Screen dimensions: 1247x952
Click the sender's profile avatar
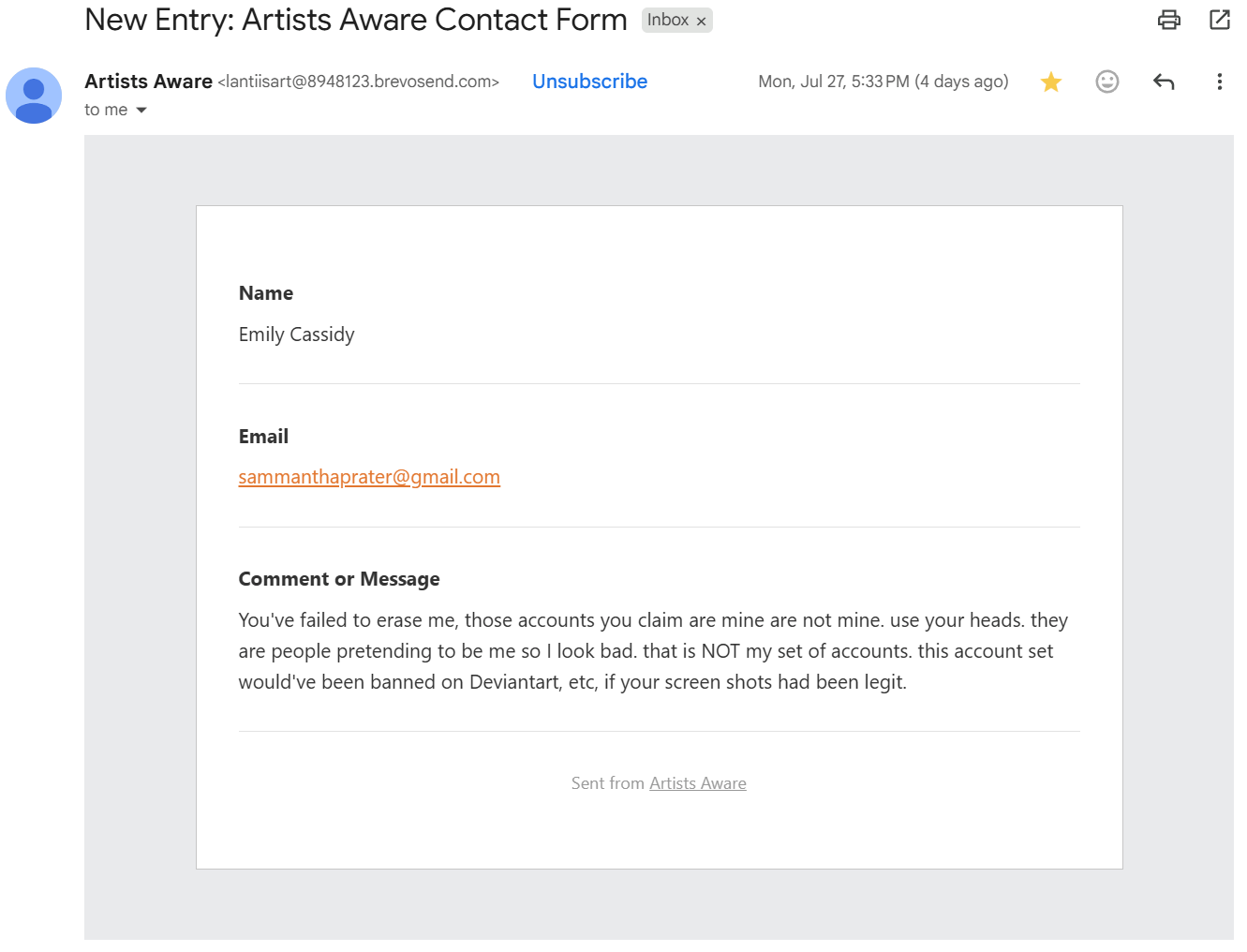tap(34, 96)
